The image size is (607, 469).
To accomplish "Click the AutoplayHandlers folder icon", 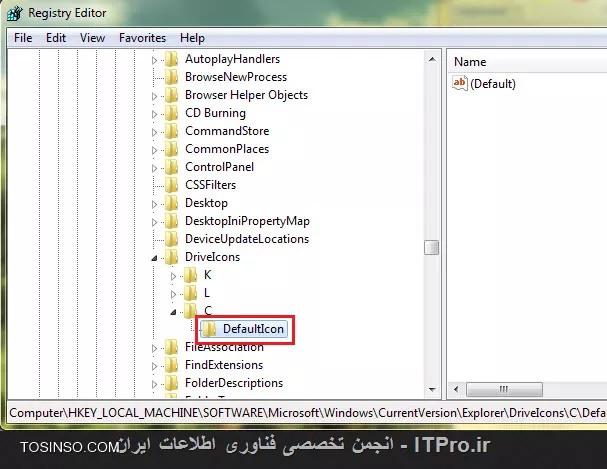I will [171, 59].
